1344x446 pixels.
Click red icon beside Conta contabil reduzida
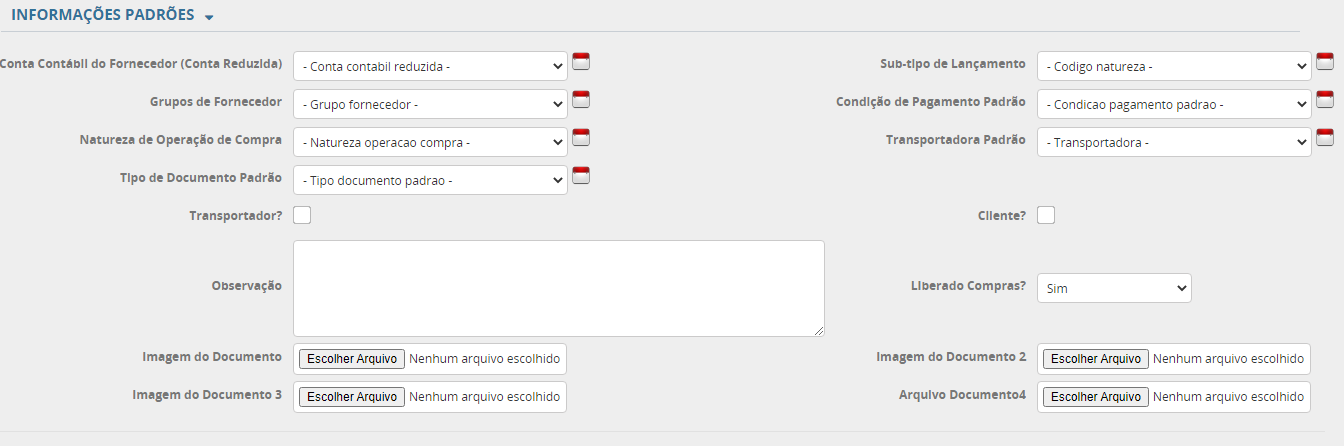point(581,62)
